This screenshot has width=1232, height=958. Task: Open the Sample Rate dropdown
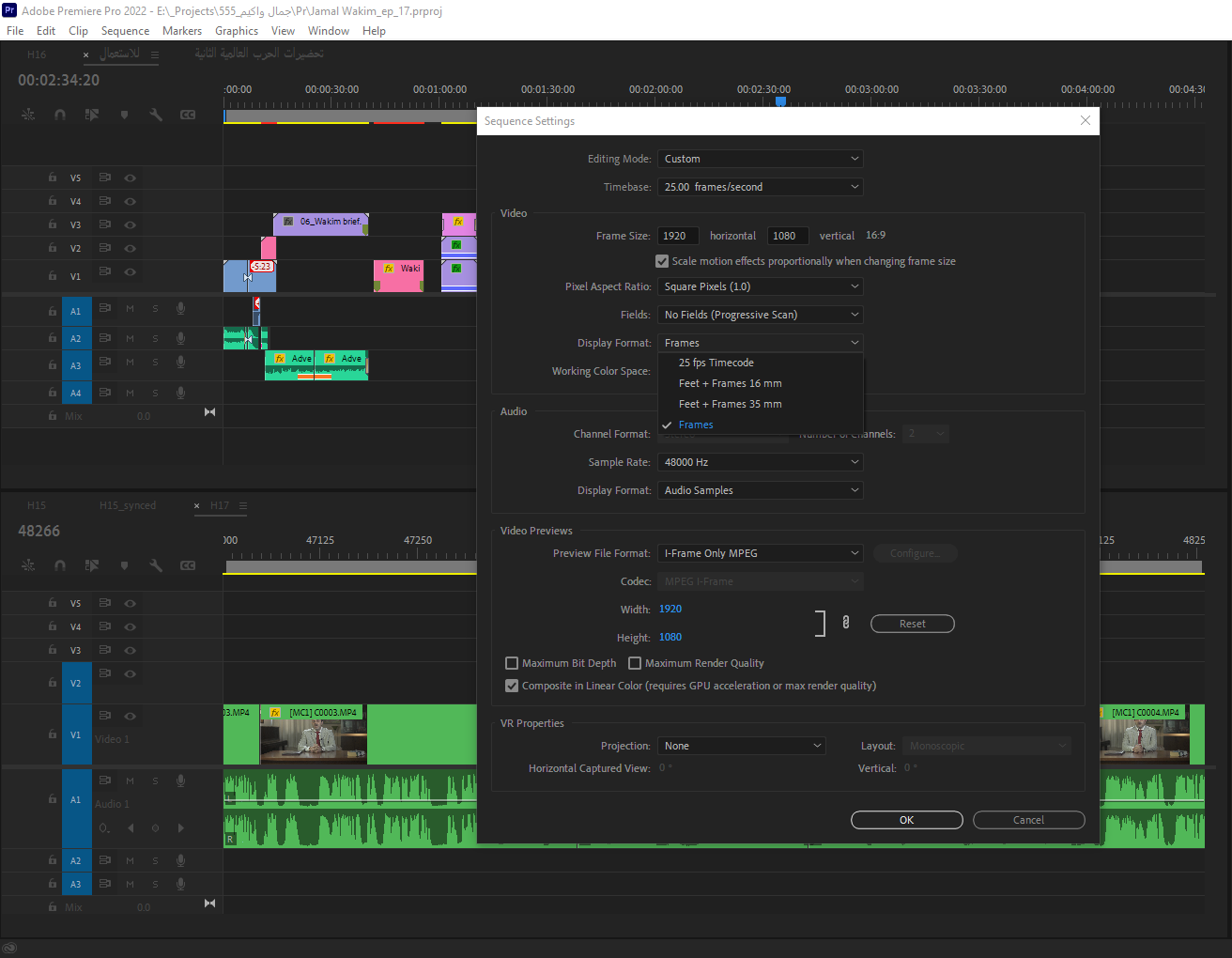point(760,461)
